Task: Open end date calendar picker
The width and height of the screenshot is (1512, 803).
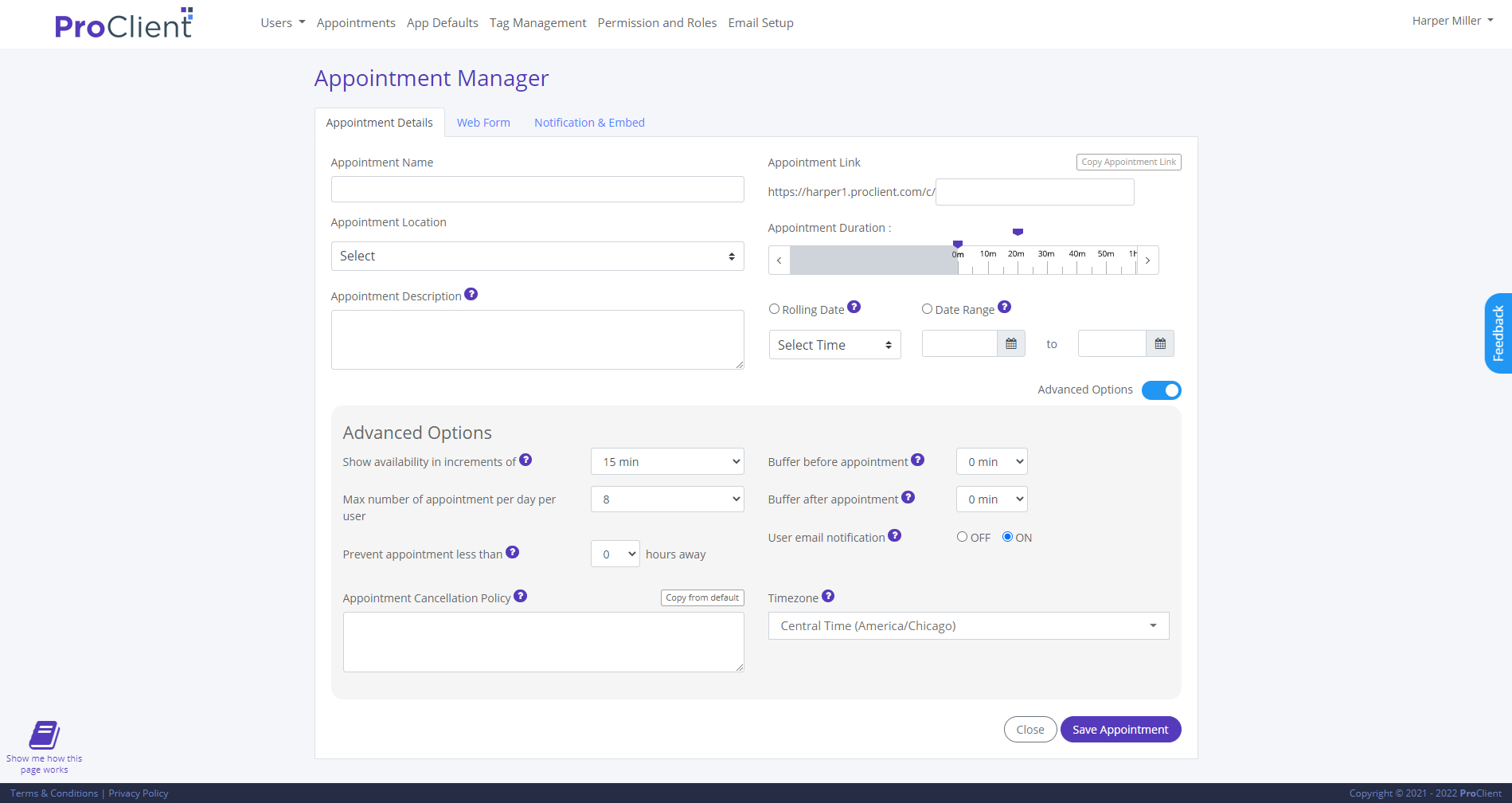Action: point(1160,343)
